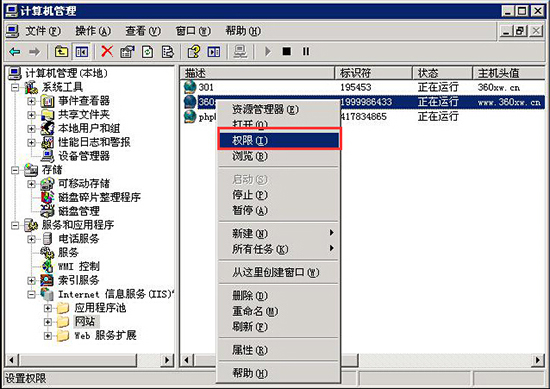The height and width of the screenshot is (389, 550).
Task: Click the Refresh toolbar icon
Action: coord(147,52)
